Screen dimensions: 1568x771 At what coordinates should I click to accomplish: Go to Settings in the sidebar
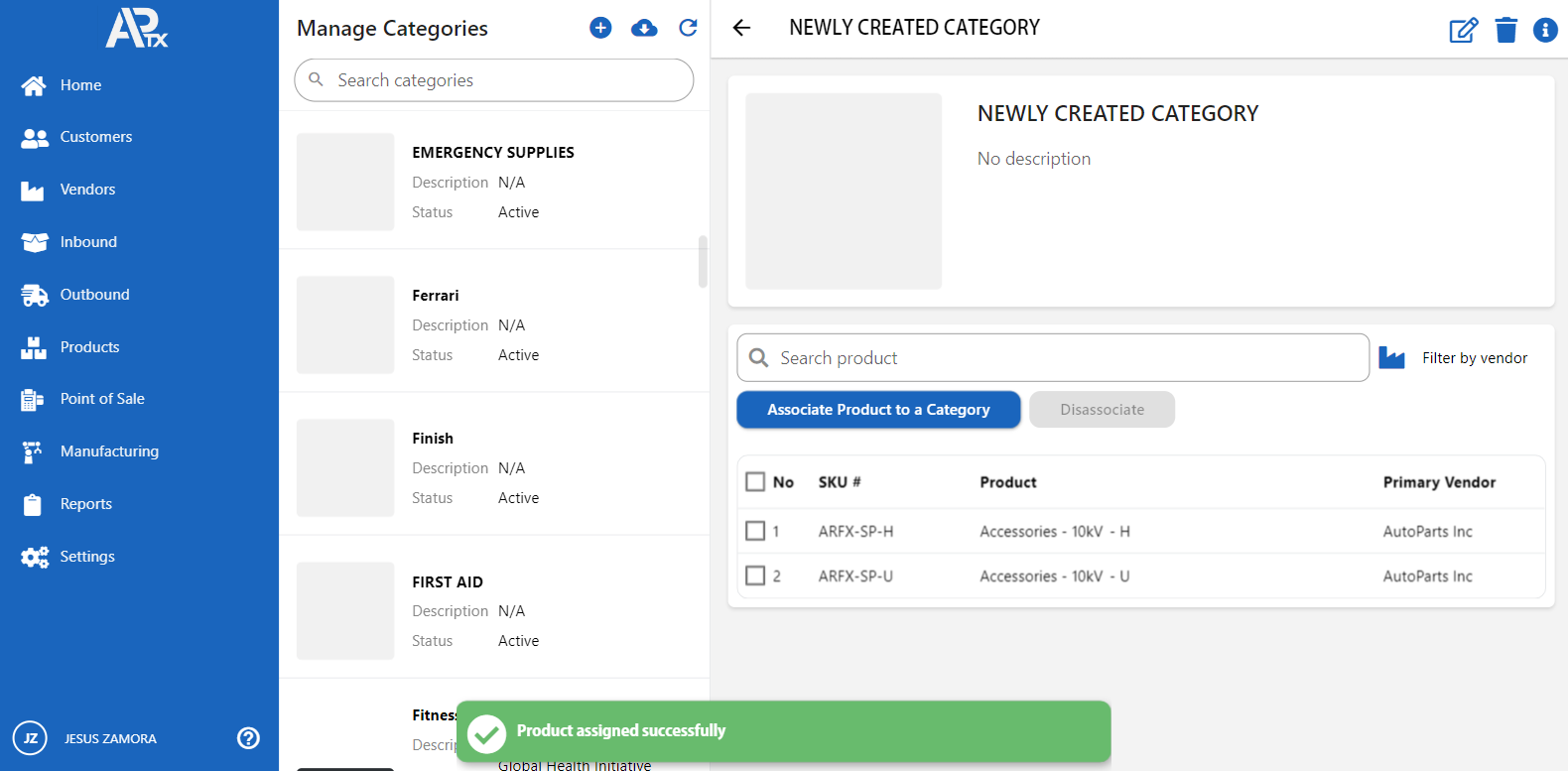click(x=87, y=557)
